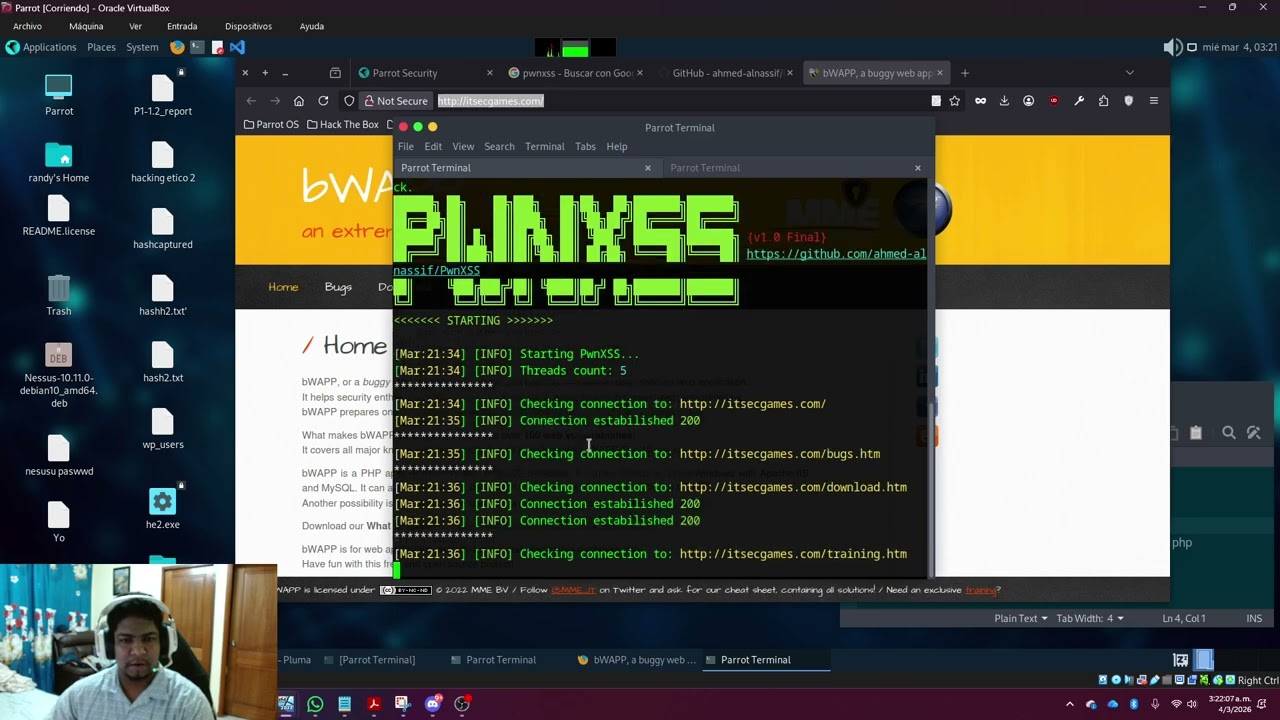The image size is (1280, 720).
Task: Open the VirtualBox Dispositivos menu
Action: (248, 26)
